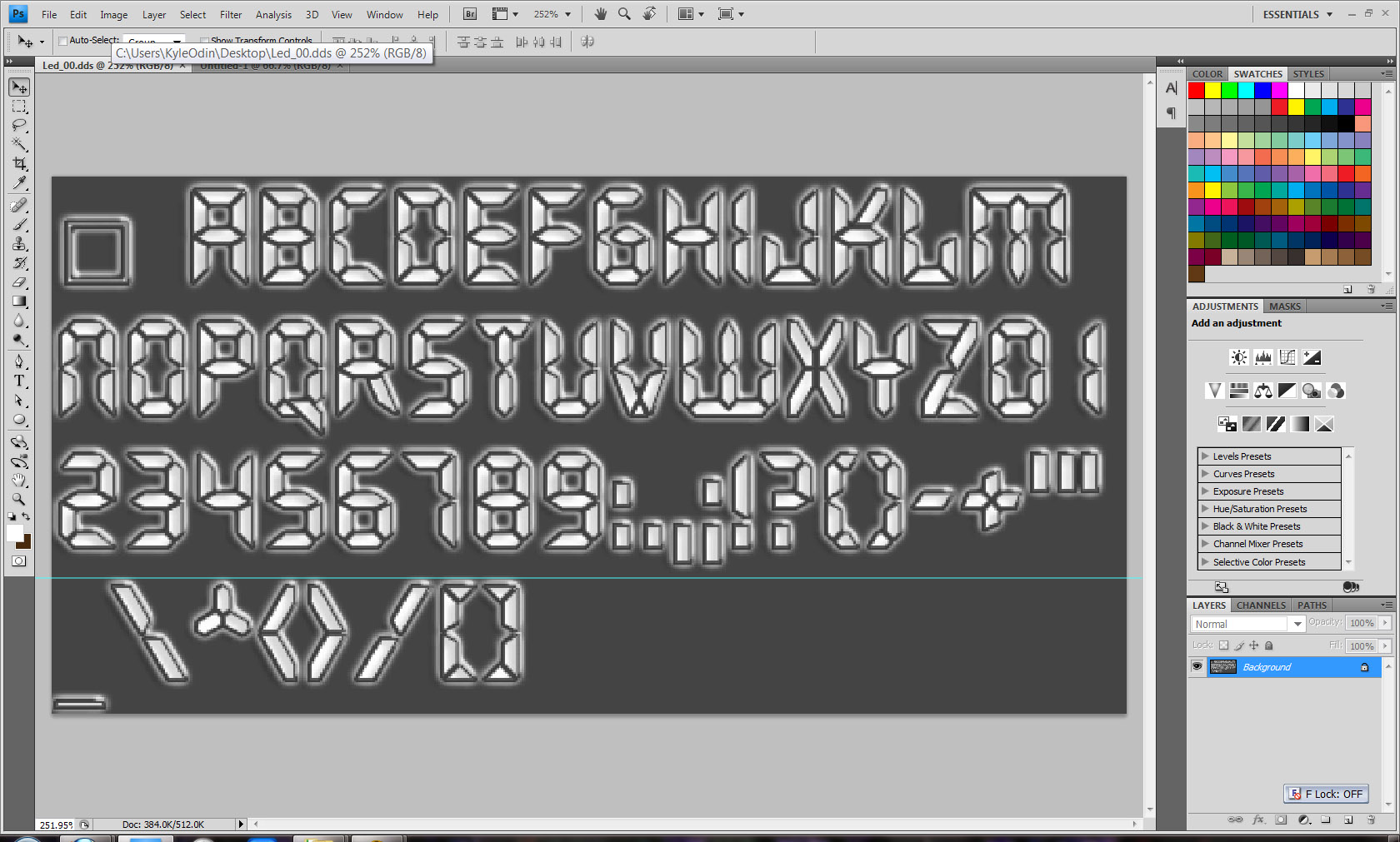The width and height of the screenshot is (1400, 842).
Task: Select the Hand tool in toolbox
Action: point(19,481)
